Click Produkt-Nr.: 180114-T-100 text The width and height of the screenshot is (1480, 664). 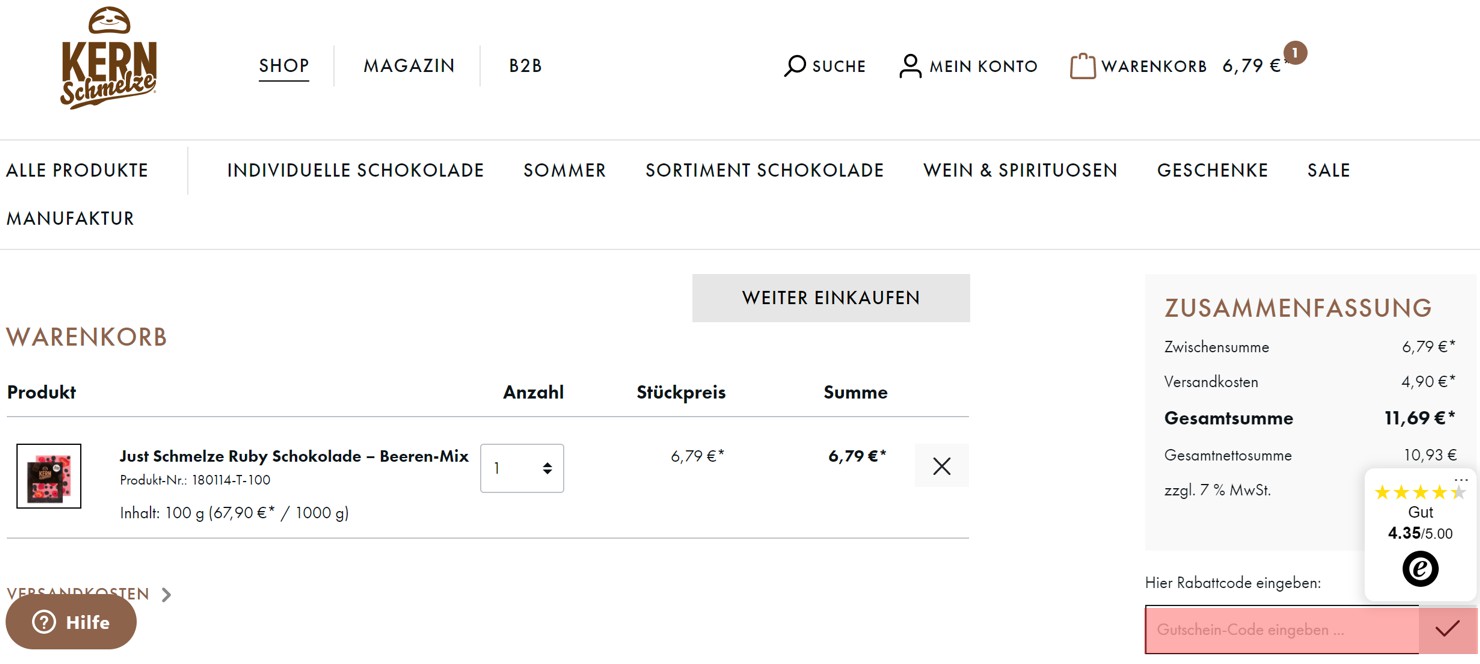point(195,480)
